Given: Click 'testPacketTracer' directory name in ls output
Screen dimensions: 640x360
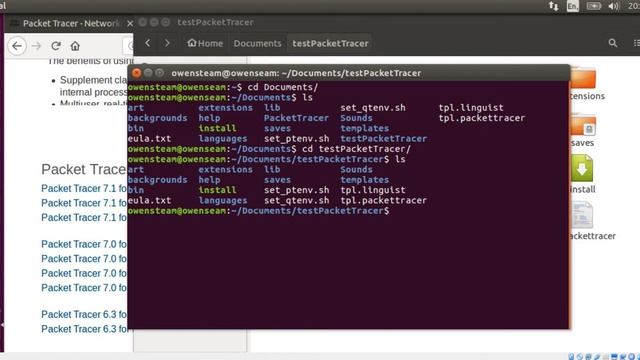Looking at the screenshot, I should coord(384,139).
